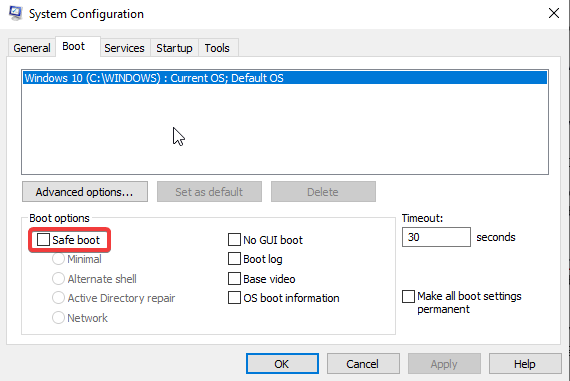
Task: Enable the Safe boot checkbox
Action: point(43,240)
